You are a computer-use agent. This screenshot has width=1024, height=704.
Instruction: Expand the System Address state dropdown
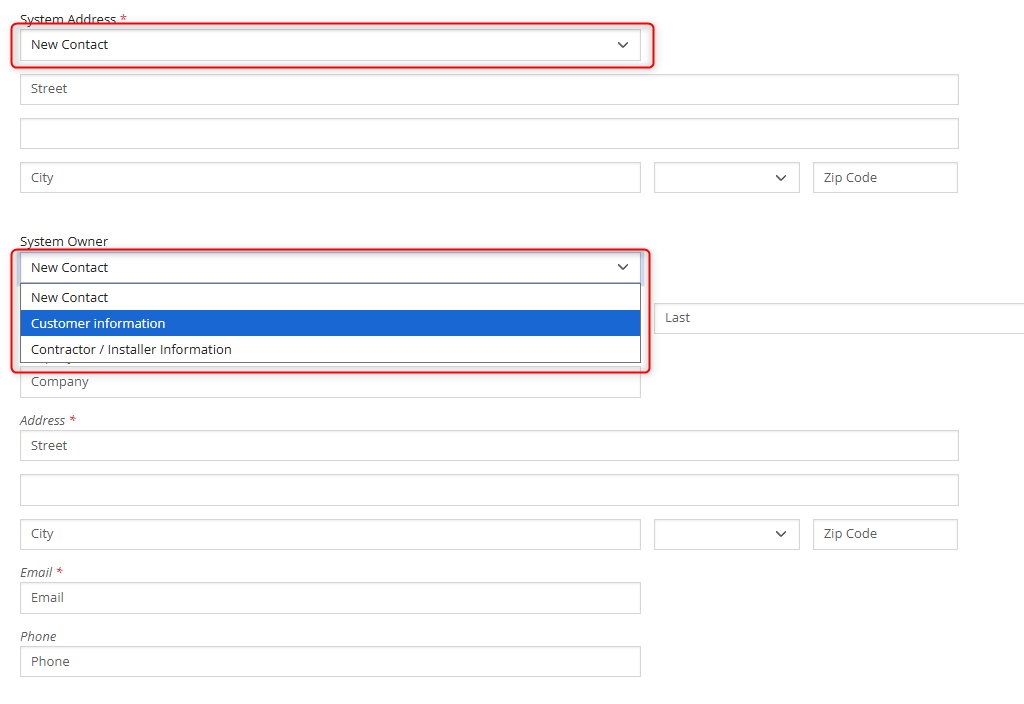pos(727,178)
